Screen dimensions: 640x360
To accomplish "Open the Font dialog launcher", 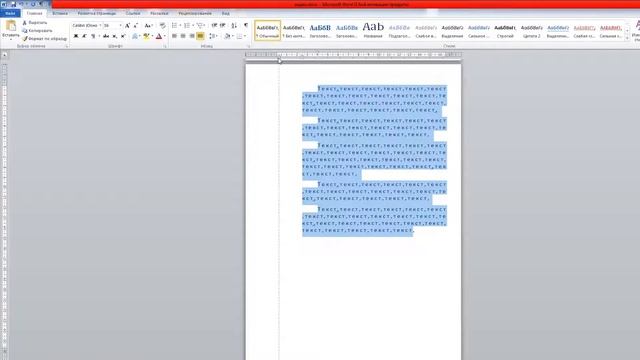I will 165,47.
